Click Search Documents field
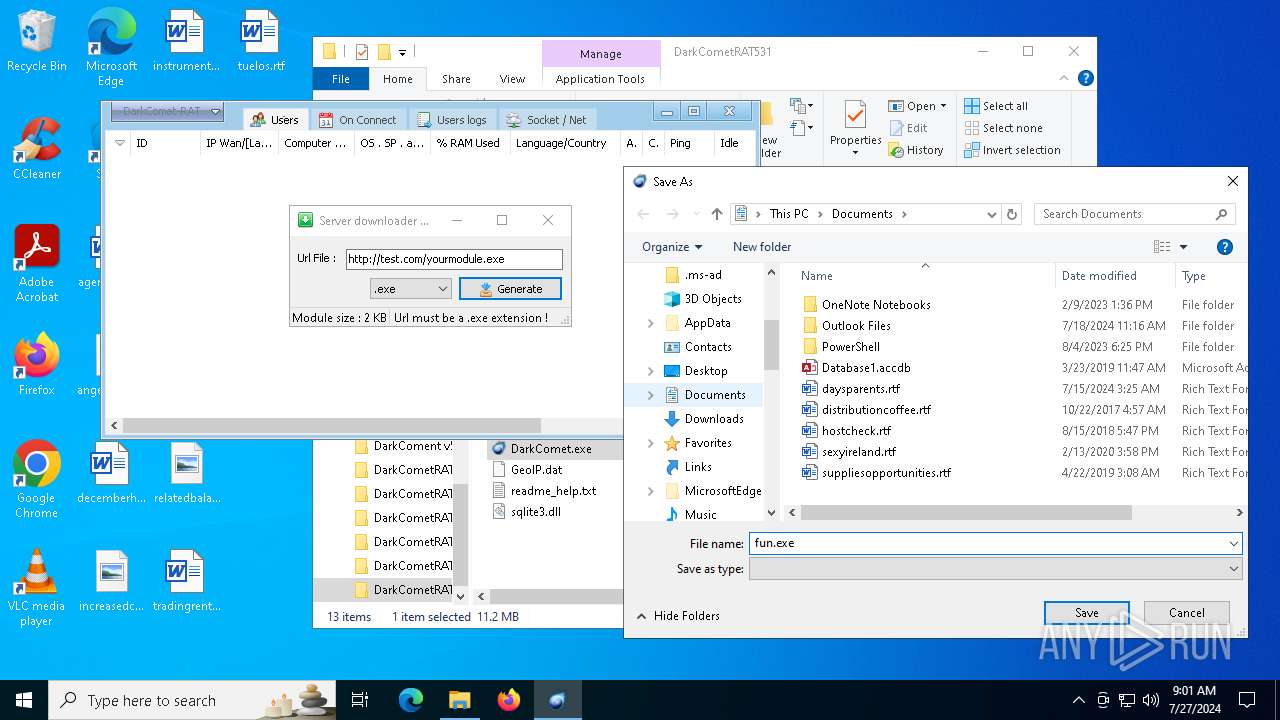 coord(1134,214)
